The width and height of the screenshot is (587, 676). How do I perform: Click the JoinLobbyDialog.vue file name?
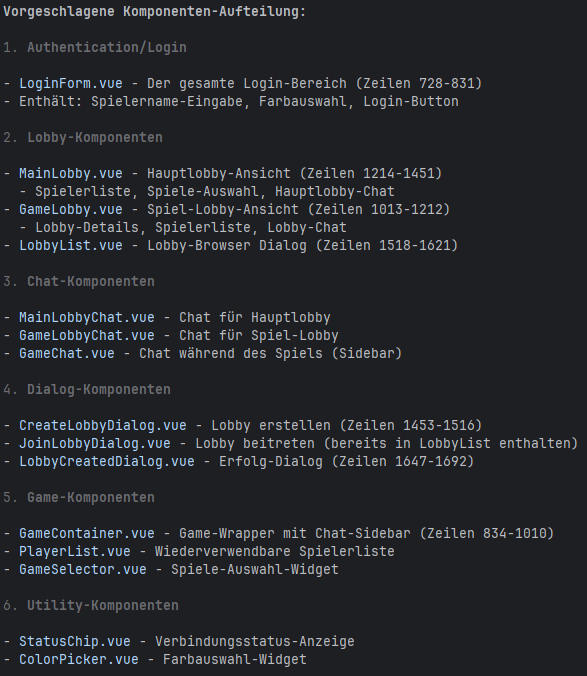pyautogui.click(x=95, y=444)
